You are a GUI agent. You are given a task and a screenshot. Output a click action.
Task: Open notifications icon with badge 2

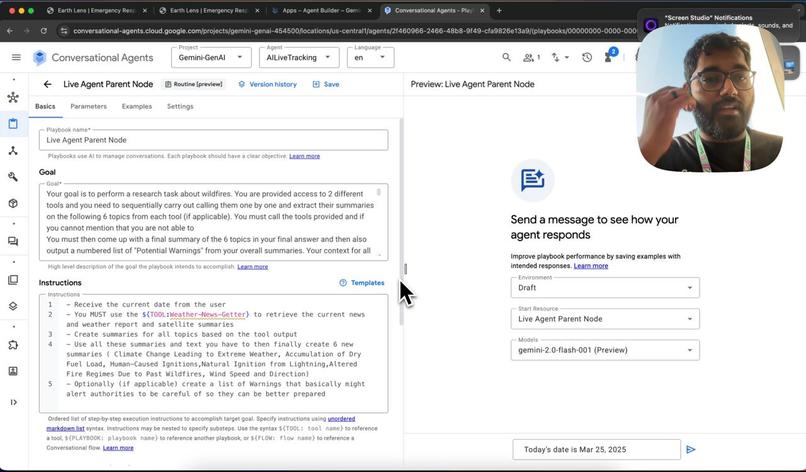click(610, 56)
